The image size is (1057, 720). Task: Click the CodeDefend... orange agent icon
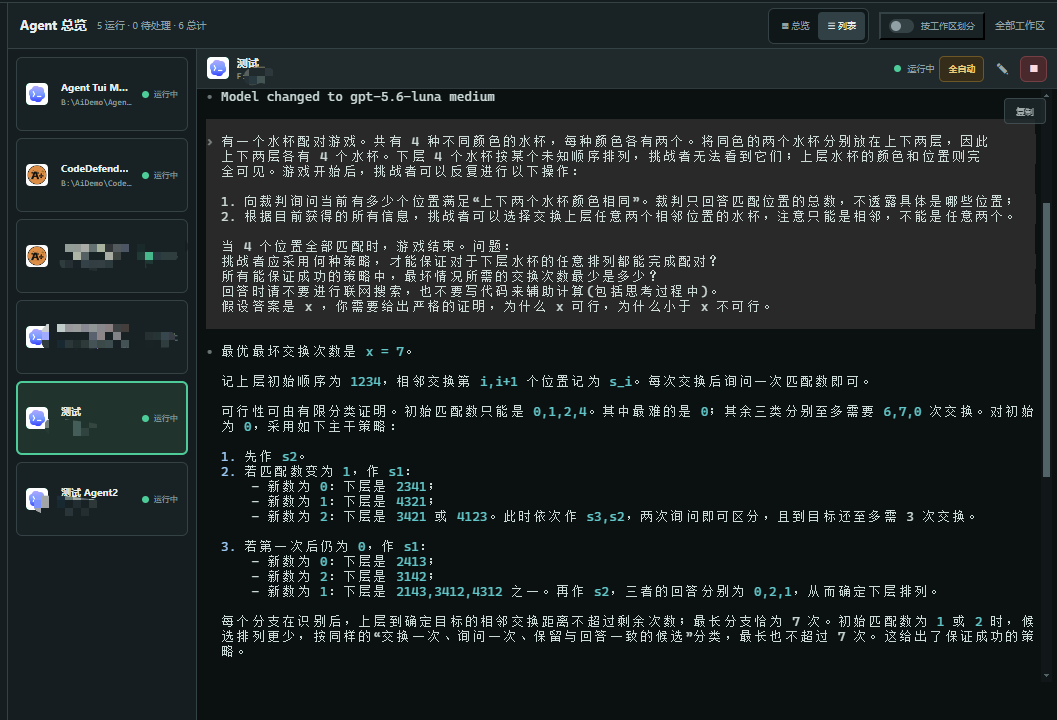pos(37,175)
